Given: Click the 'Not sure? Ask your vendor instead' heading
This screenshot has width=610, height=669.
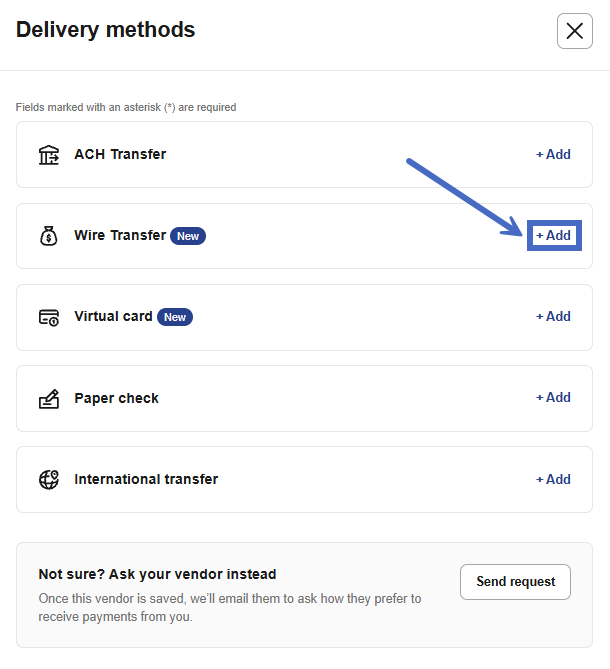Looking at the screenshot, I should [x=157, y=574].
